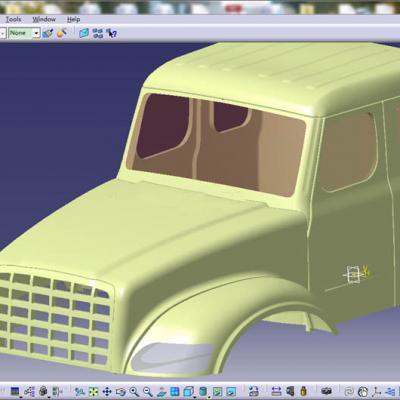
Task: Open the None layer dropdown
Action: click(x=24, y=33)
